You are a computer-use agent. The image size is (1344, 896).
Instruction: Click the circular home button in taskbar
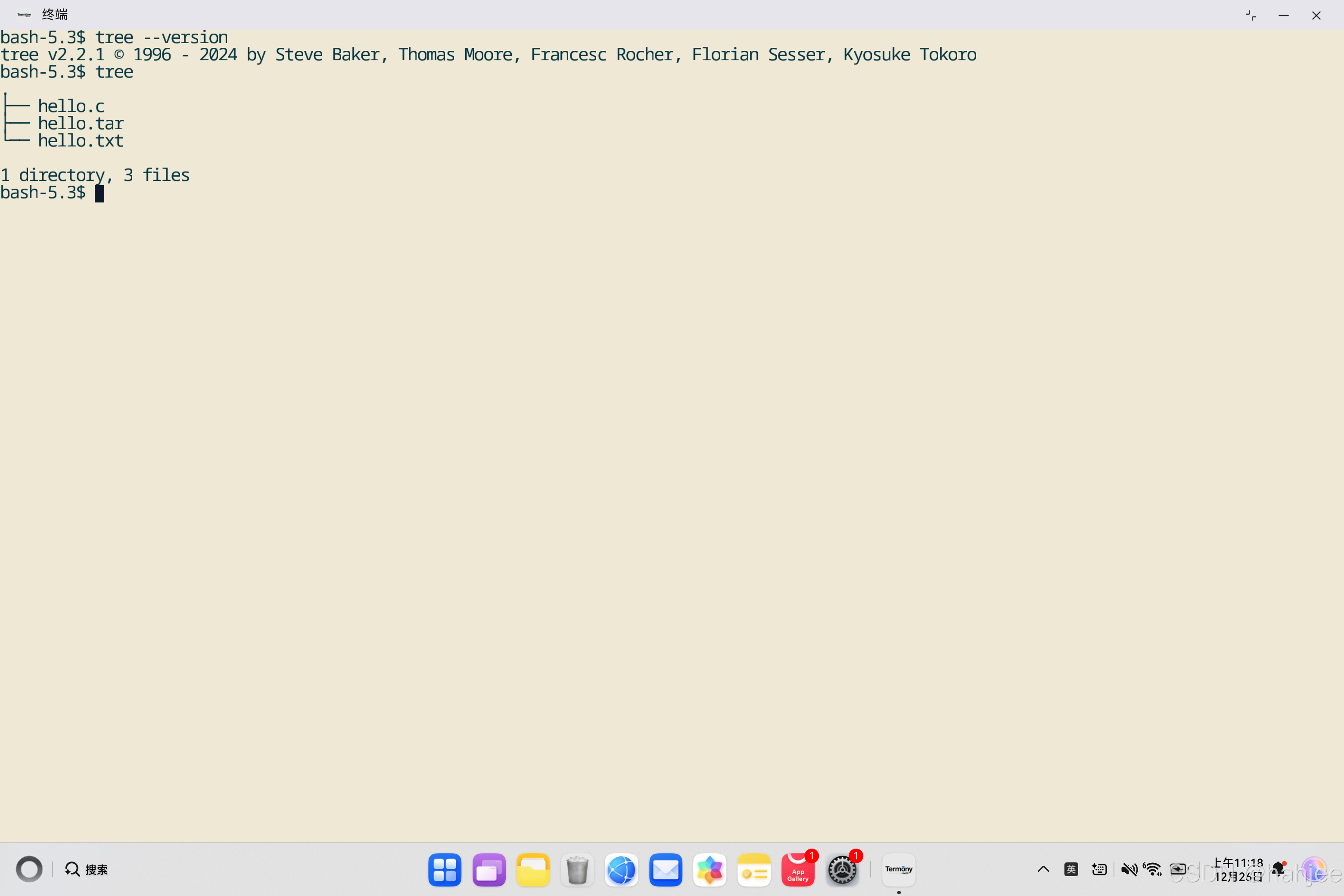click(29, 869)
